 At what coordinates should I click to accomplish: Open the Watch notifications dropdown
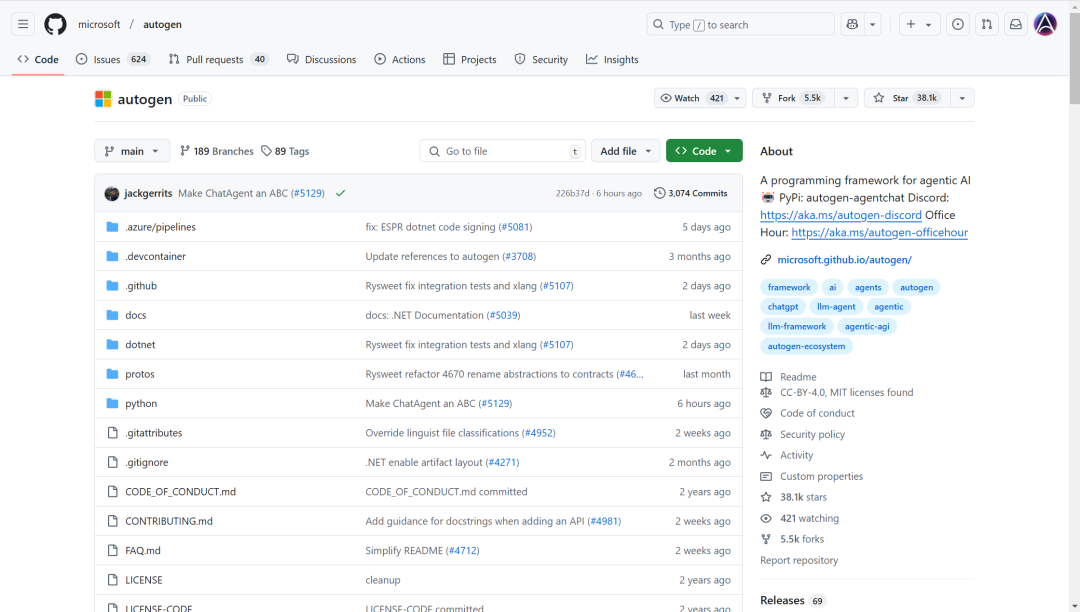tap(700, 98)
